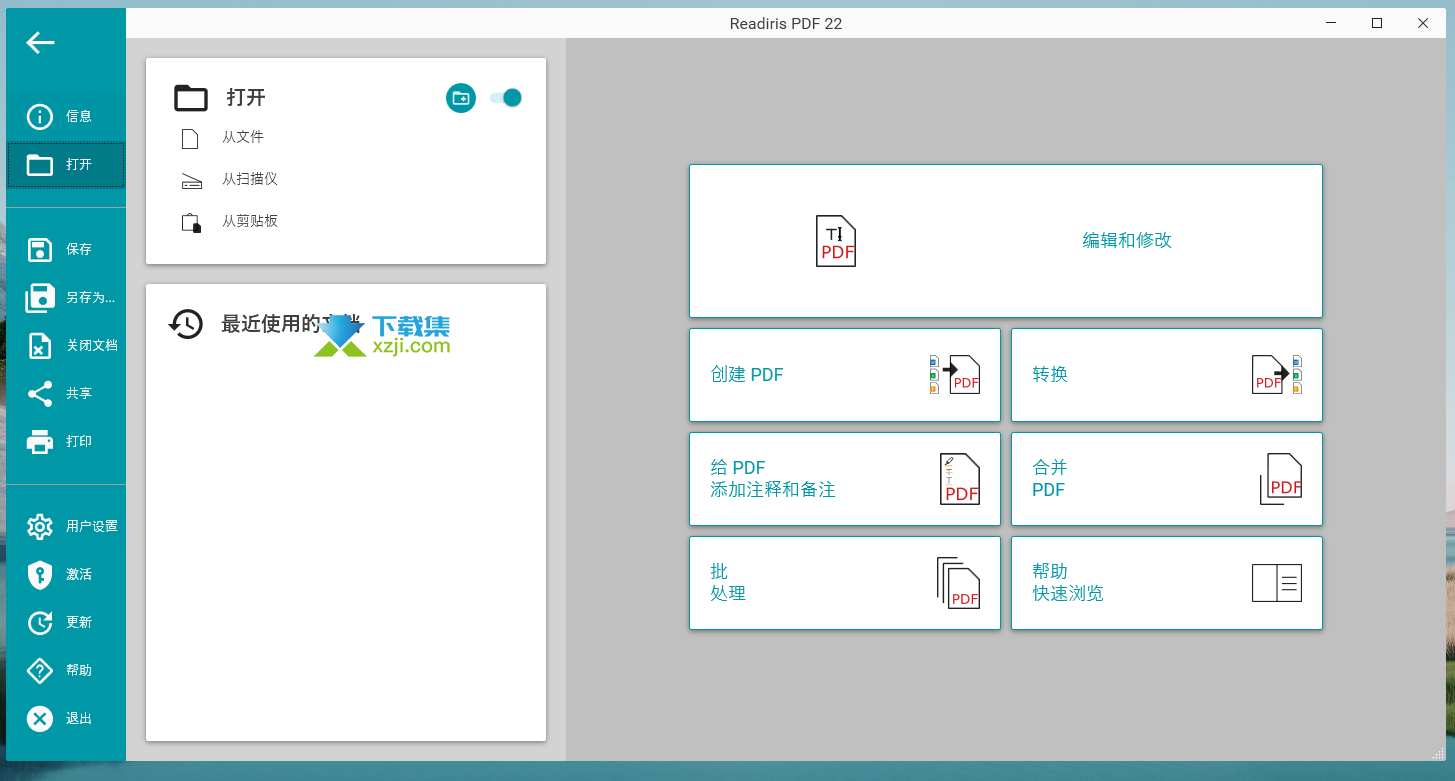Click the add-folder teal circle button

click(x=461, y=98)
